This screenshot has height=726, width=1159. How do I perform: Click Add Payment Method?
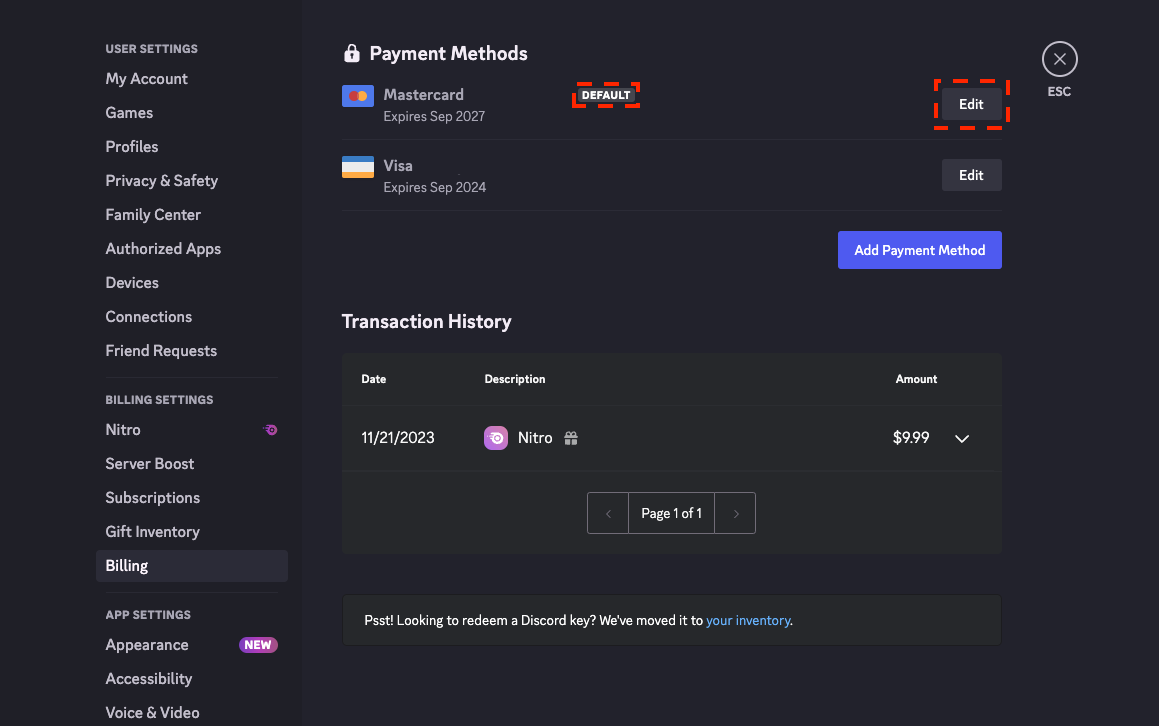pyautogui.click(x=919, y=250)
